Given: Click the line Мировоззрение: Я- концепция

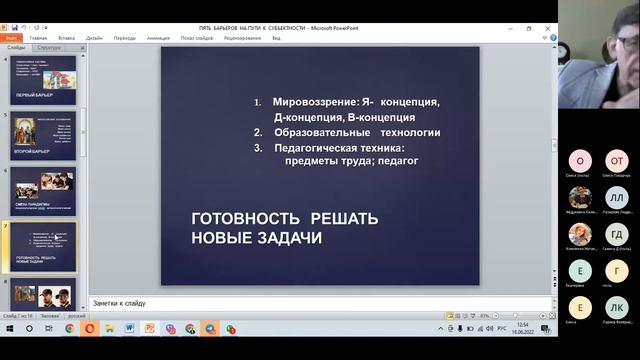Looking at the screenshot, I should [356, 102].
